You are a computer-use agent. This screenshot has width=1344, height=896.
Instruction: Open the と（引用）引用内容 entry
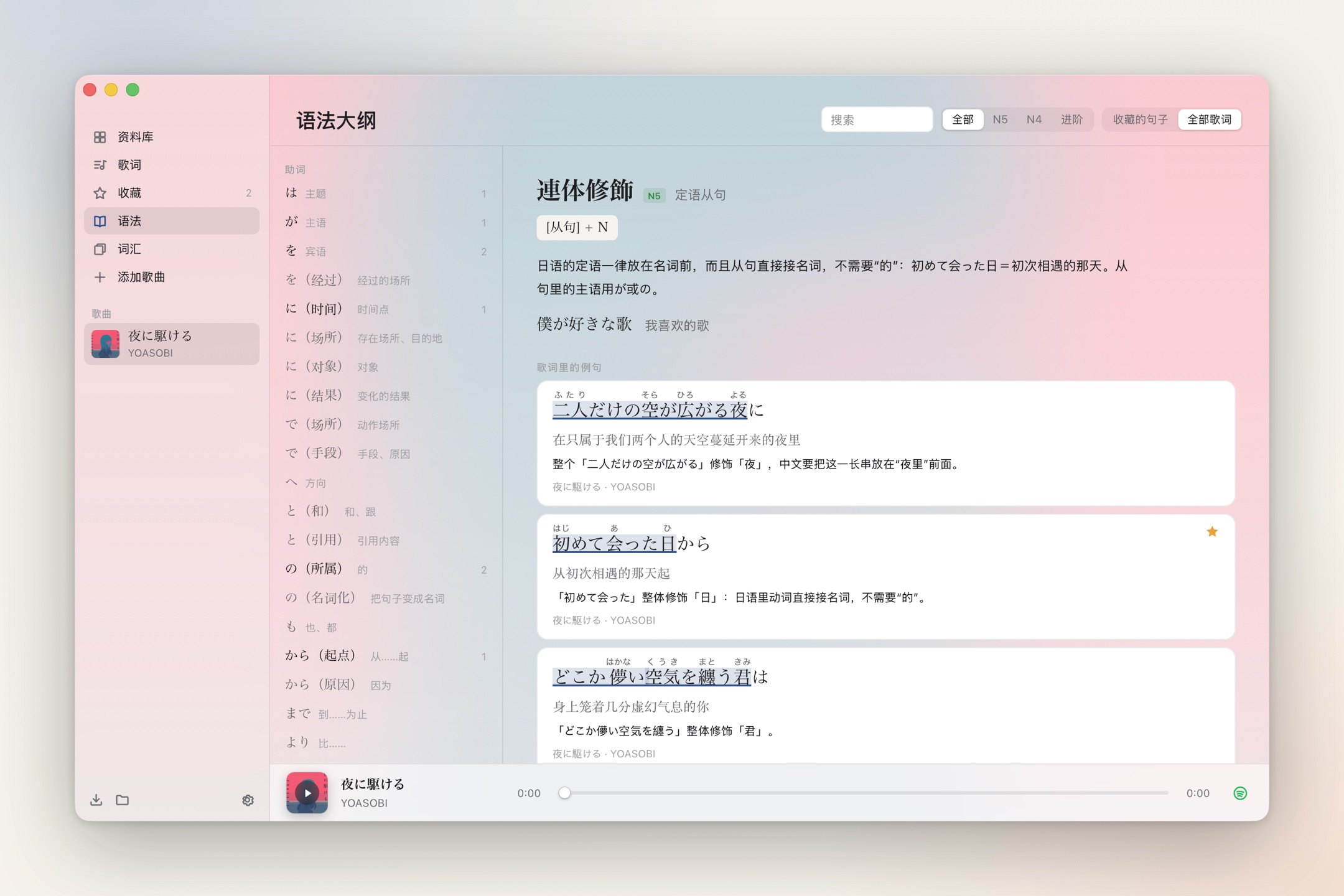tap(386, 540)
